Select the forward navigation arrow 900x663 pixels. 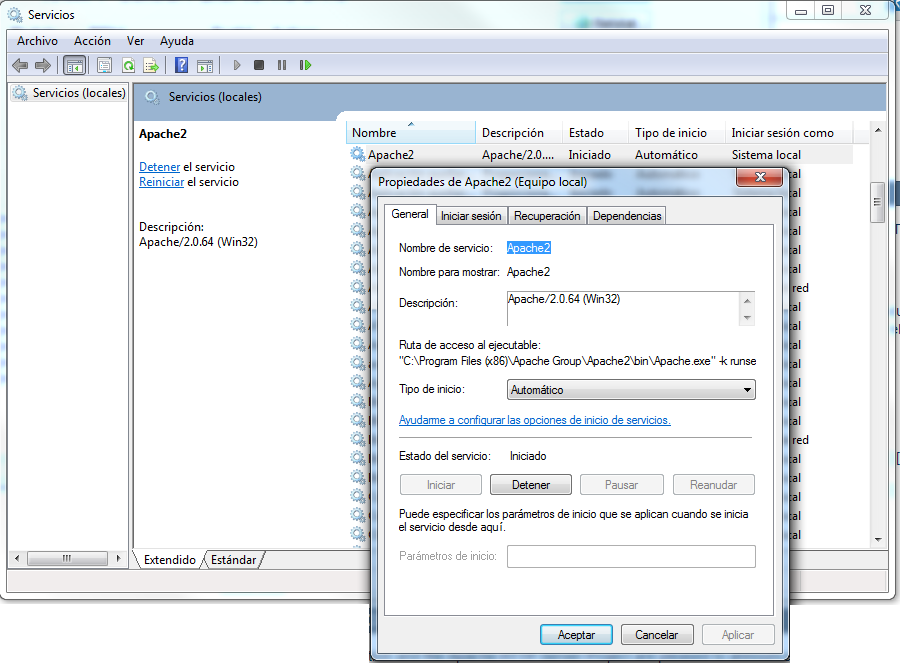(x=44, y=65)
